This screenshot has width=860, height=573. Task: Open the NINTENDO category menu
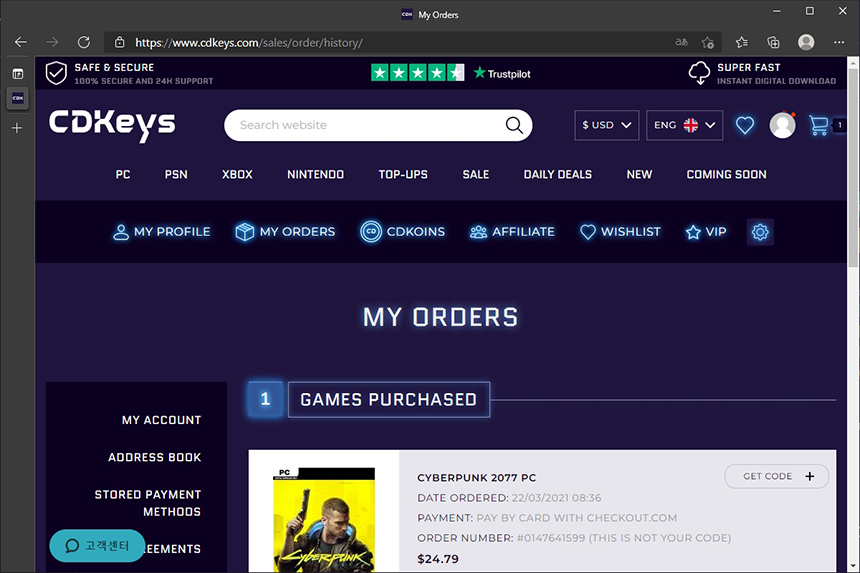tap(315, 174)
